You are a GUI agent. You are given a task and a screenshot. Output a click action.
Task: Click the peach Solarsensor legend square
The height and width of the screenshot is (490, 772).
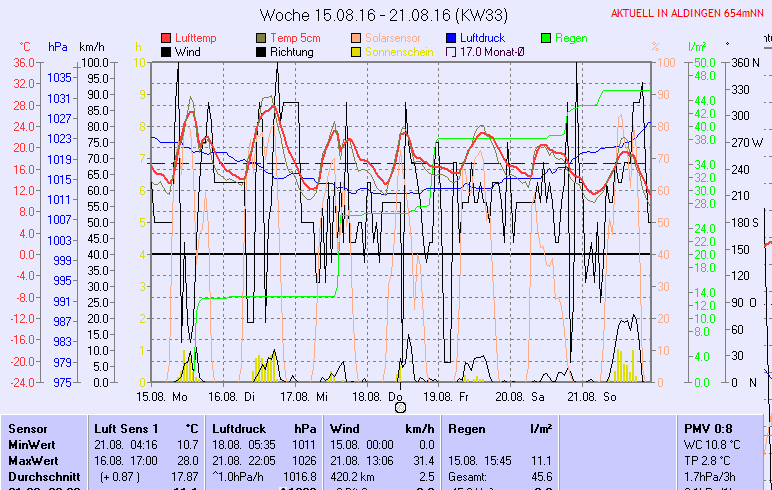(357, 38)
